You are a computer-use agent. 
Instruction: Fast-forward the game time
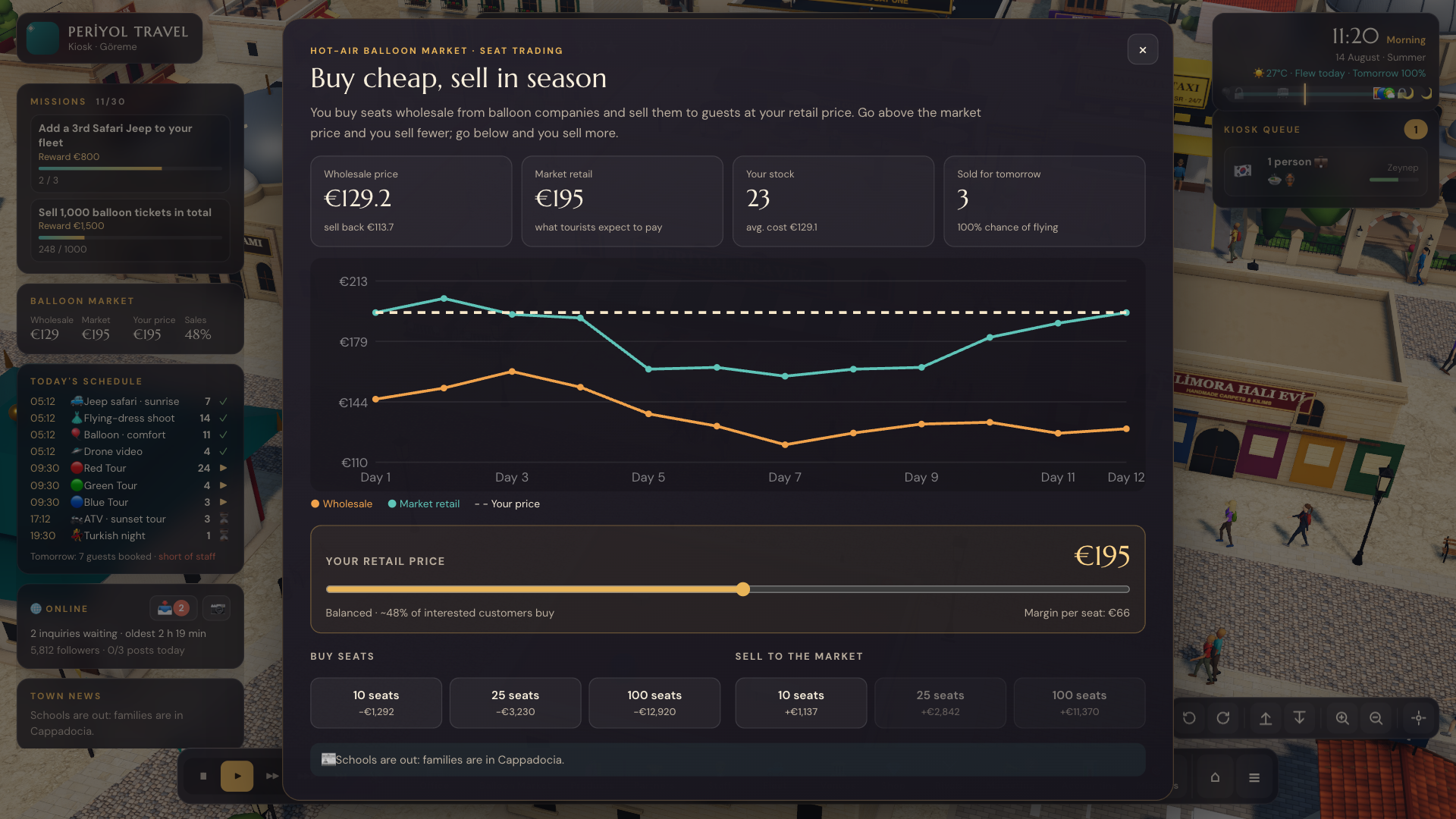[x=272, y=776]
